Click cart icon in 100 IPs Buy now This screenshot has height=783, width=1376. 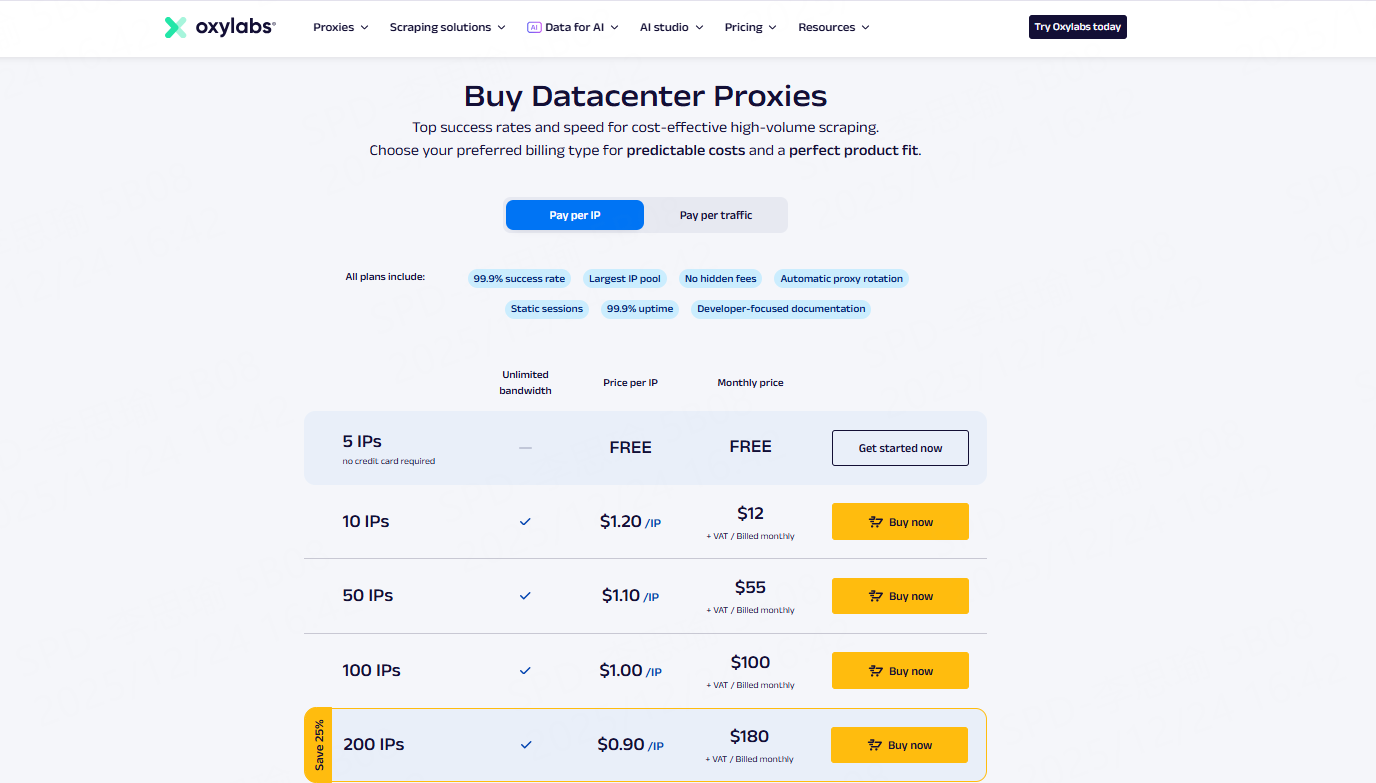(876, 671)
